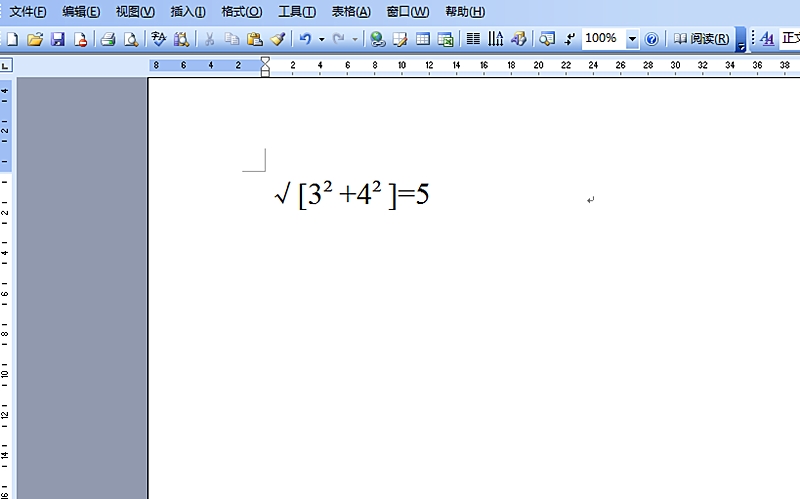
Task: Open the style name box showing 正文
Action: 790,38
